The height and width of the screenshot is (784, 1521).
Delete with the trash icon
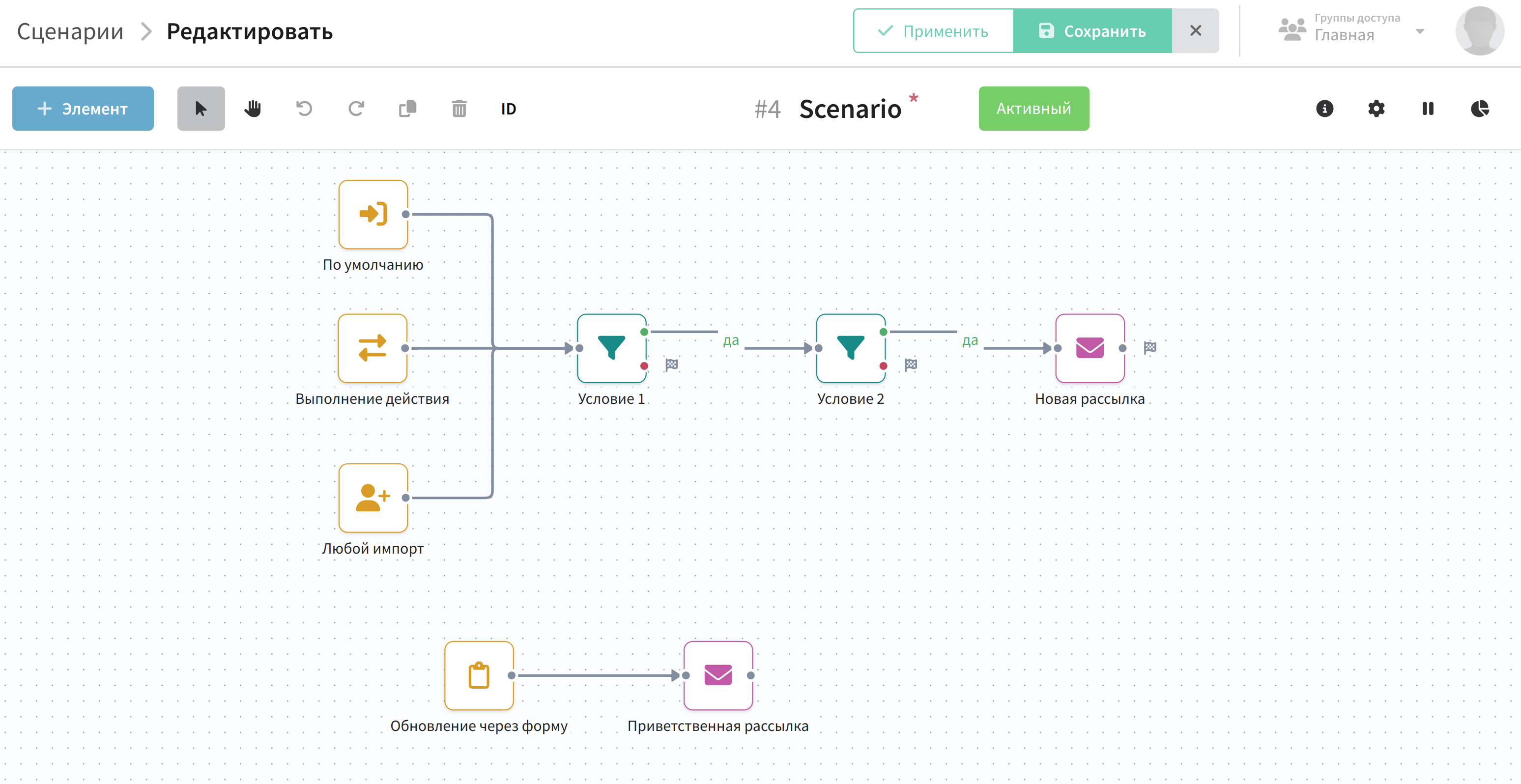pos(459,109)
